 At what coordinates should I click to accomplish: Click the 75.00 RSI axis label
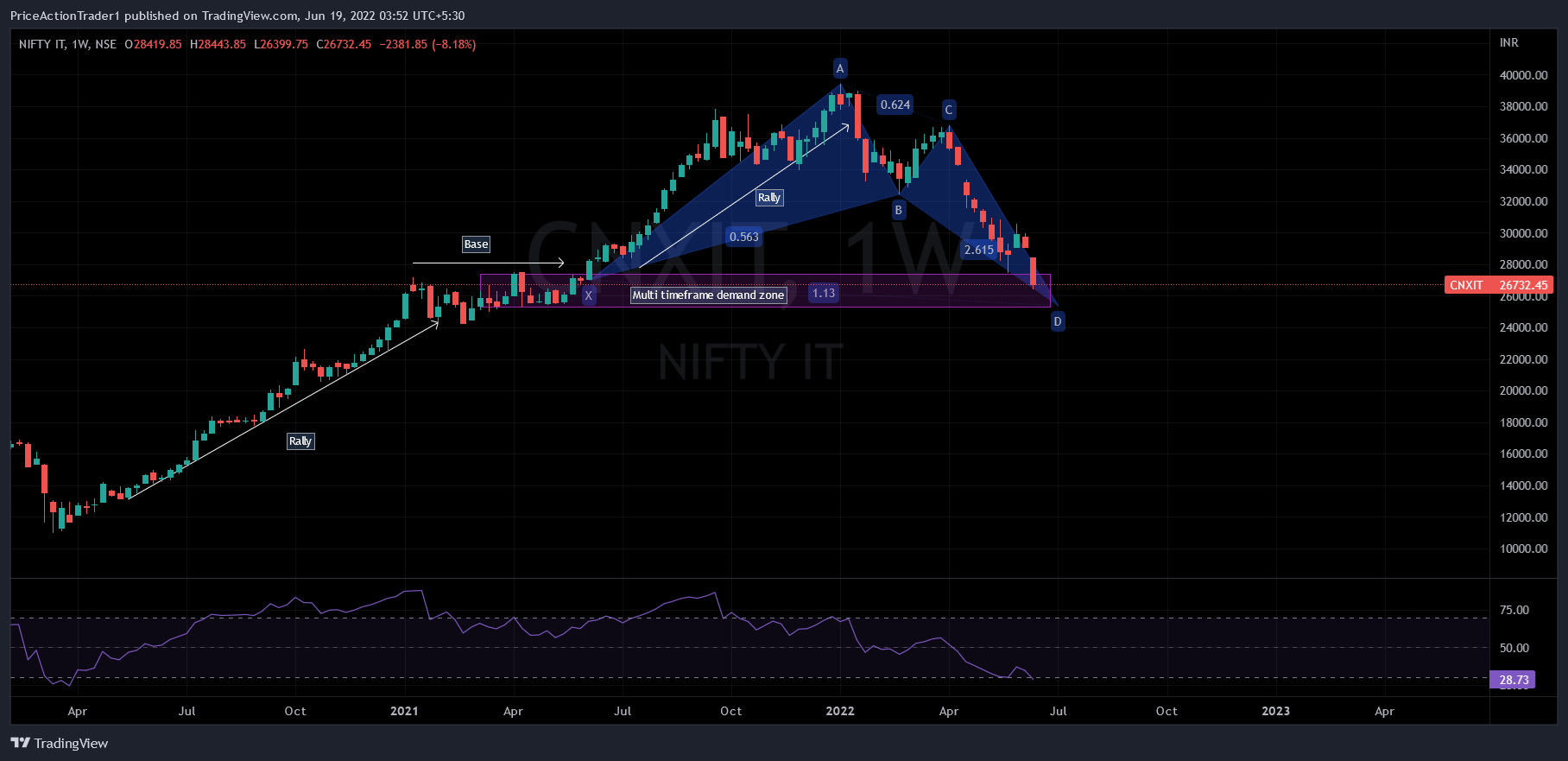pos(1514,610)
